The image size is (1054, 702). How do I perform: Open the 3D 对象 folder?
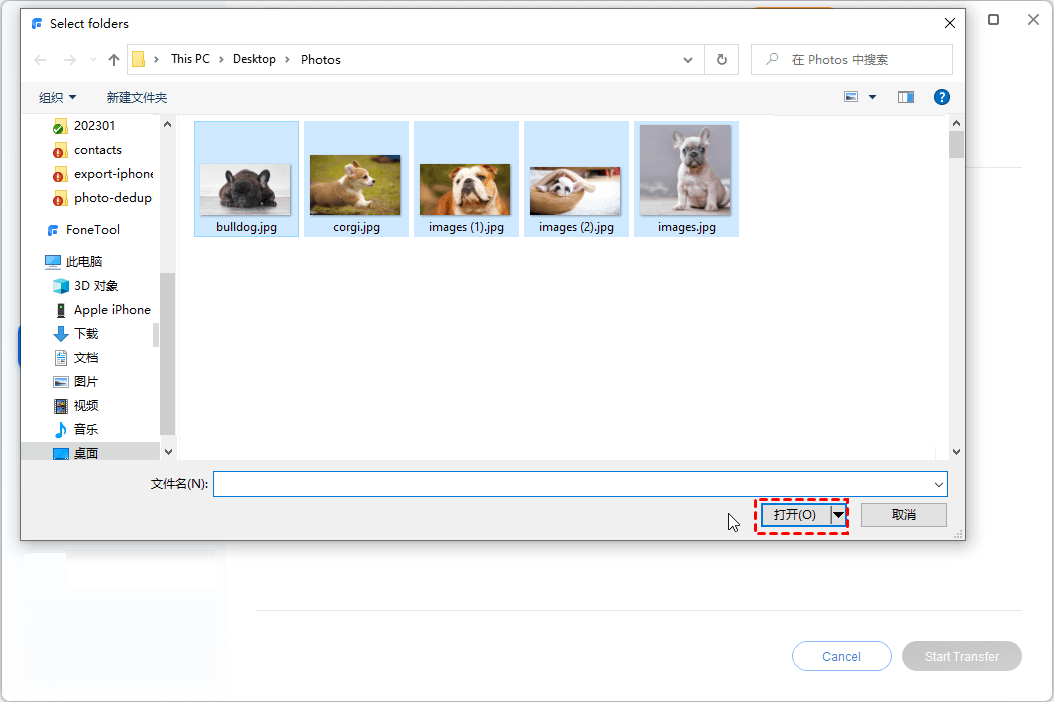[x=95, y=286]
